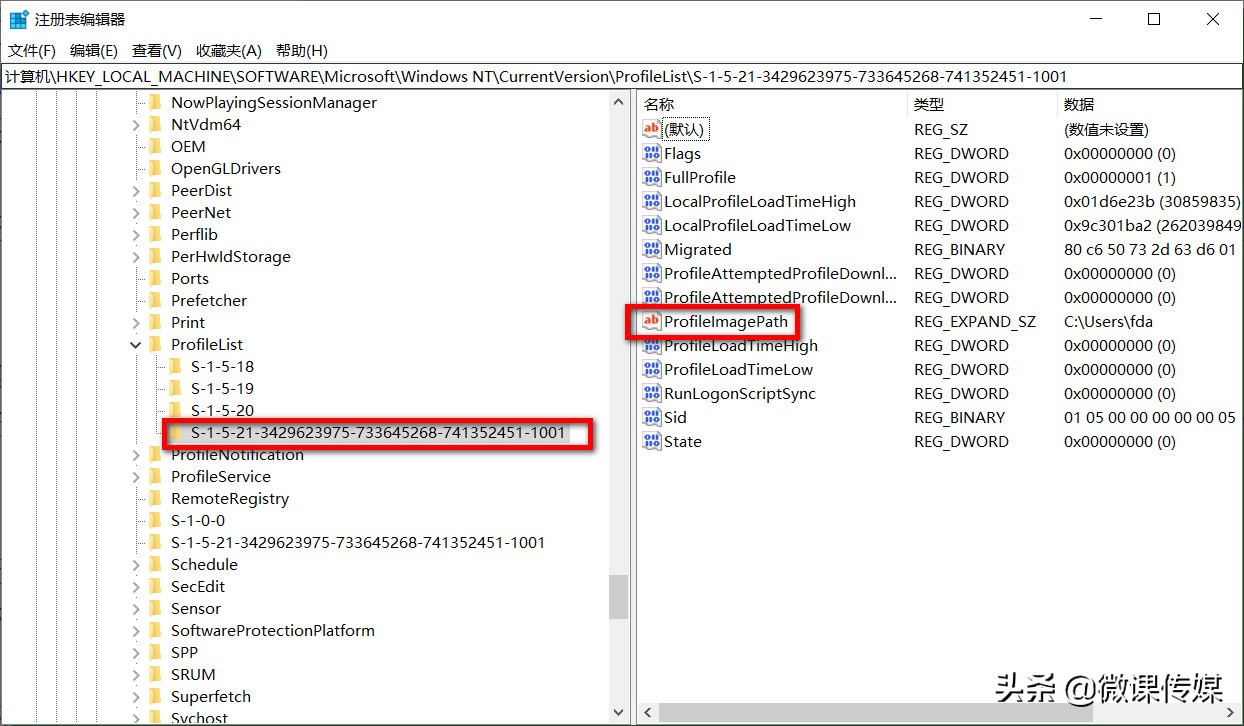The width and height of the screenshot is (1244, 726).
Task: Select the S-1-5-21 key under ProfileList
Action: (378, 433)
